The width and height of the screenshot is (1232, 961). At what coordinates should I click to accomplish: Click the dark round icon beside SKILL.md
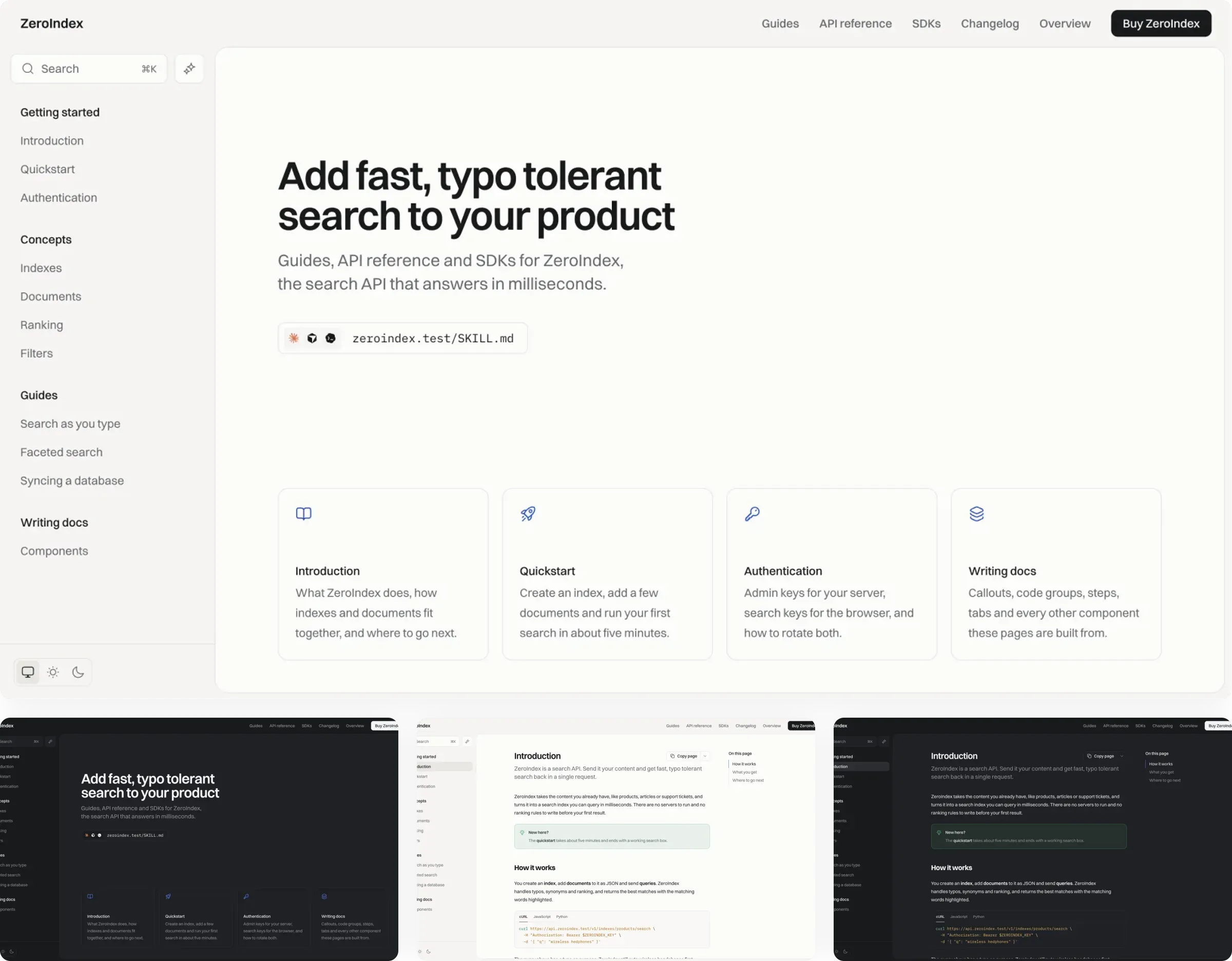[331, 338]
